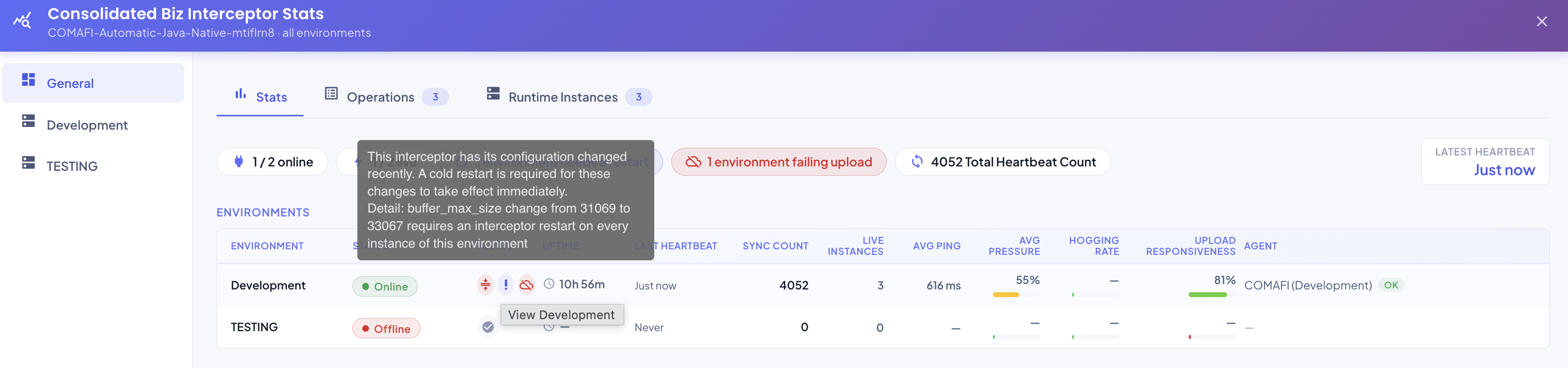Image resolution: width=1568 pixels, height=368 pixels.
Task: Click the ENVIRONMENTS section heading
Action: [x=263, y=212]
